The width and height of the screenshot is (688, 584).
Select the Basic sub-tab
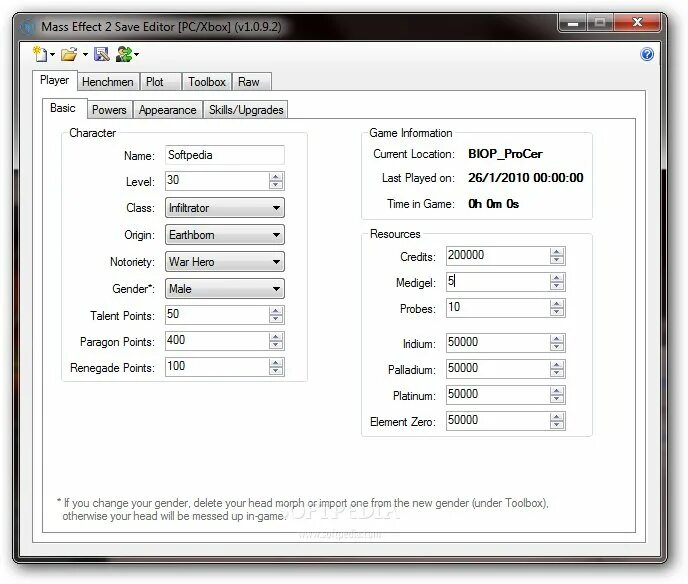click(x=63, y=108)
